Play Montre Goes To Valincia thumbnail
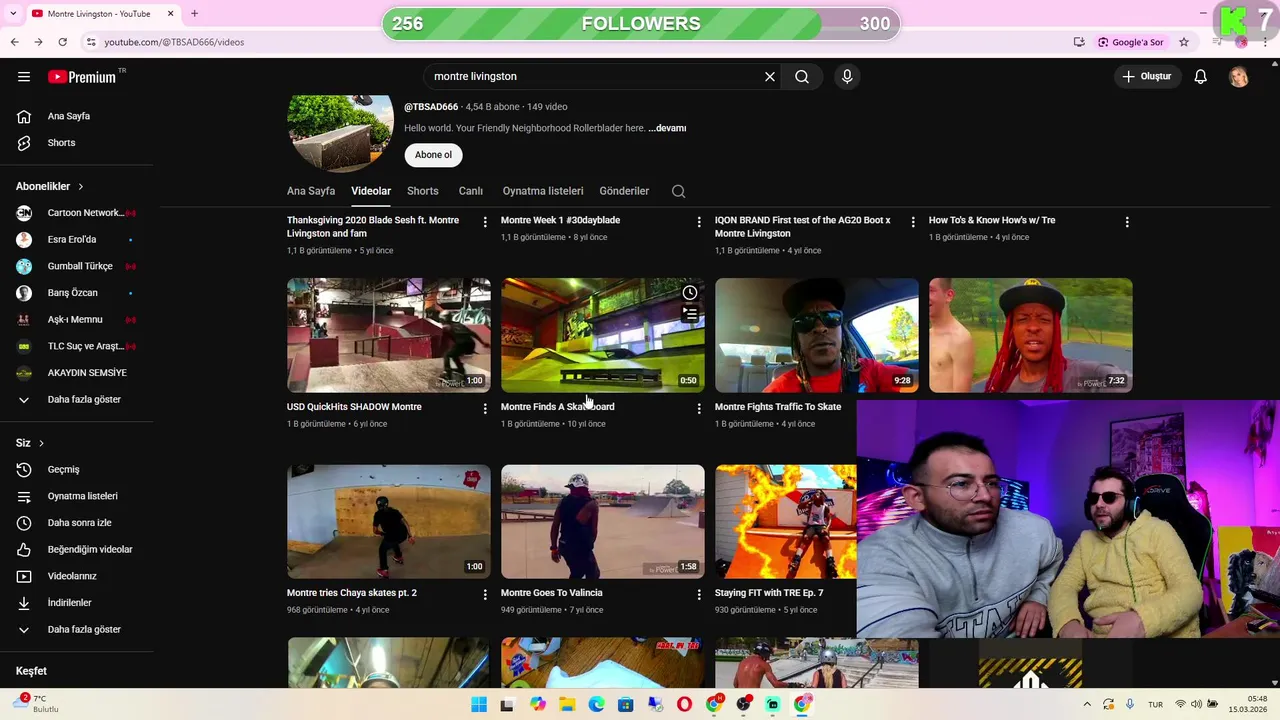Screen dimensions: 1280x720 coord(603,521)
